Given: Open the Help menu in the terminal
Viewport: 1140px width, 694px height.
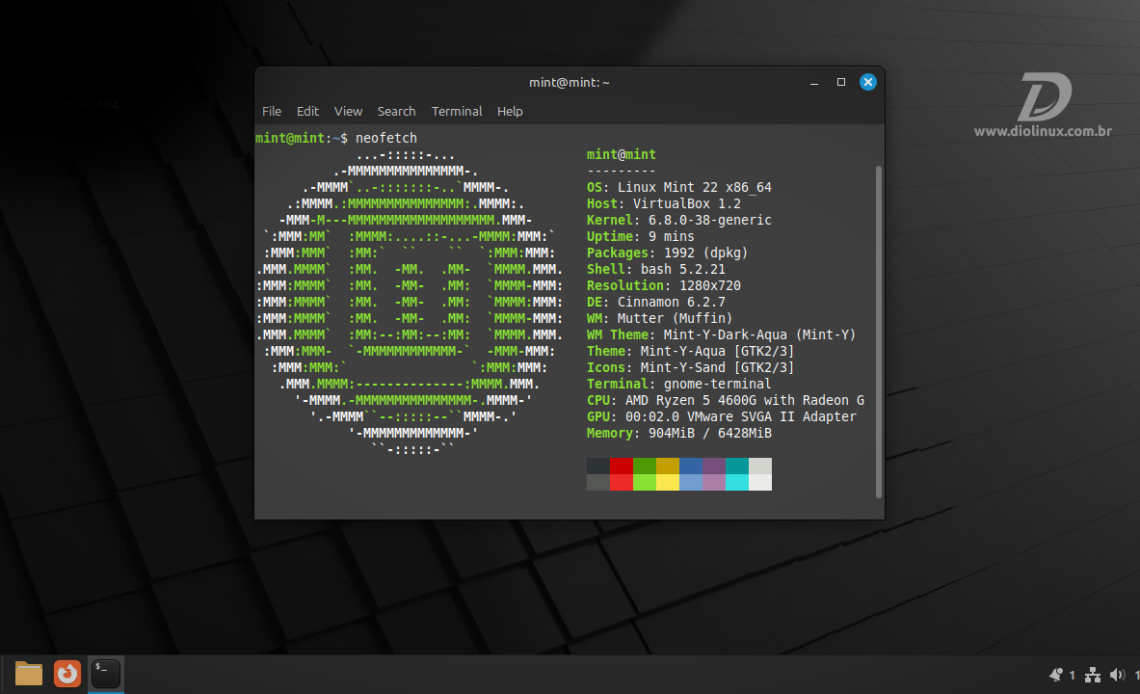Looking at the screenshot, I should [x=510, y=111].
